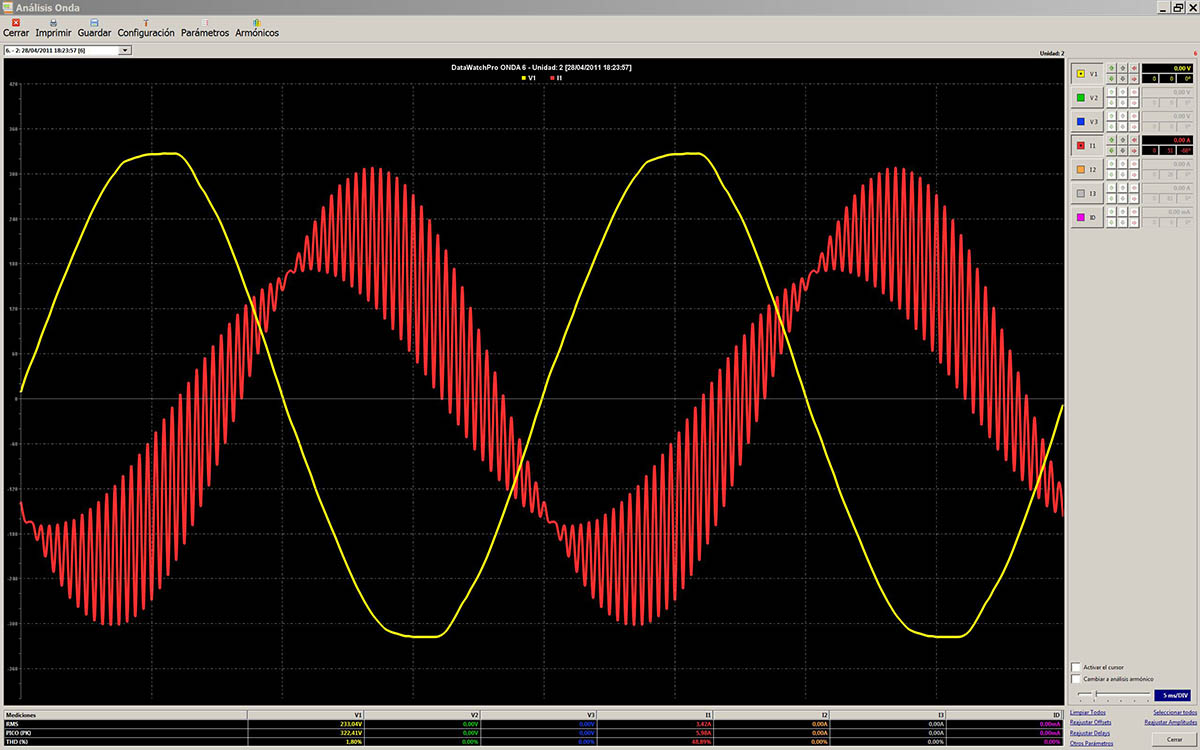1200x750 pixels.
Task: Enable the 'Activar el cursor' checkbox
Action: point(1076,667)
